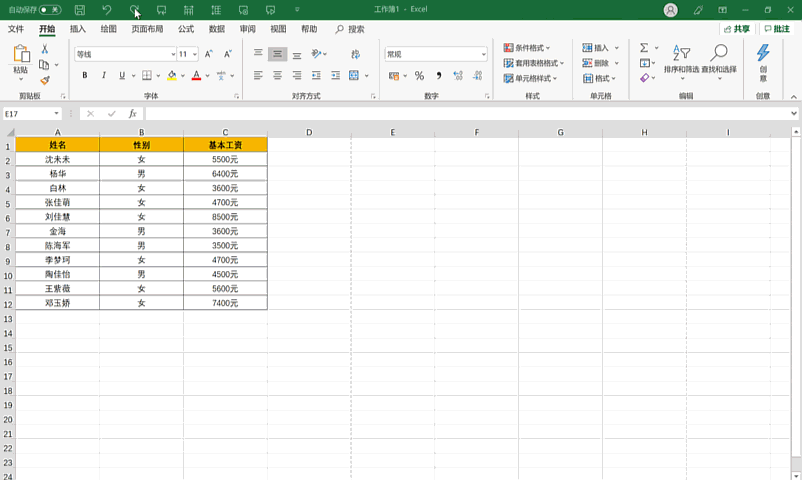Decrease decimal places
Image resolution: width=802 pixels, height=480 pixels.
pyautogui.click(x=477, y=76)
